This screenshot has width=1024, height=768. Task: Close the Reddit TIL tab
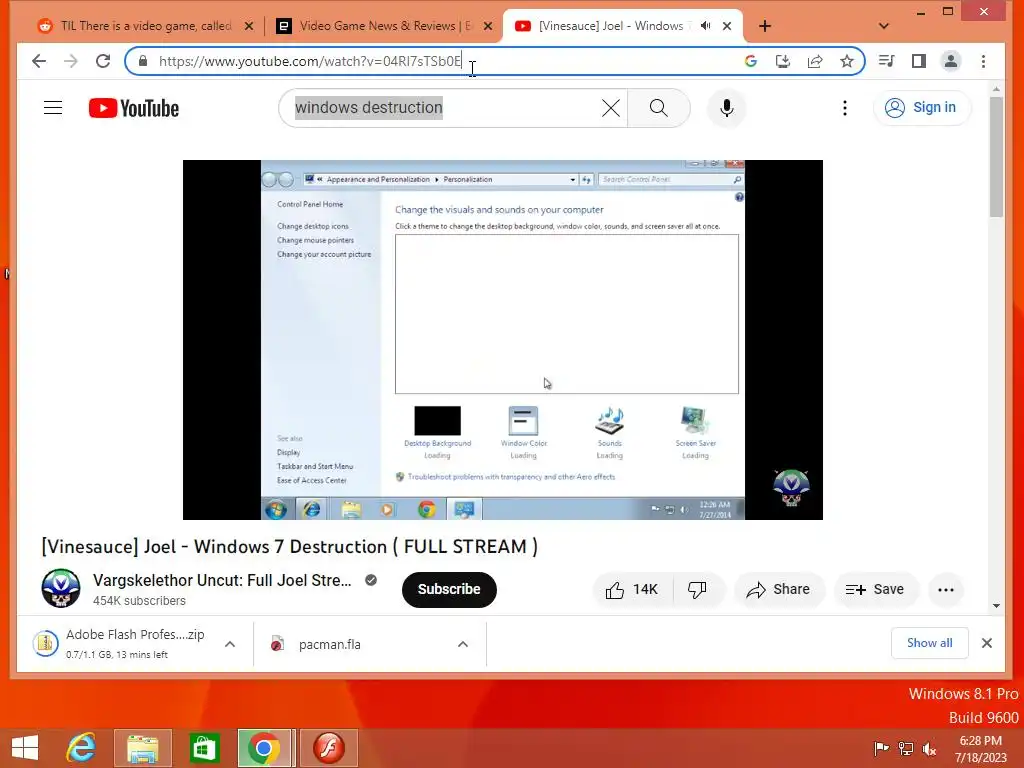(x=249, y=26)
